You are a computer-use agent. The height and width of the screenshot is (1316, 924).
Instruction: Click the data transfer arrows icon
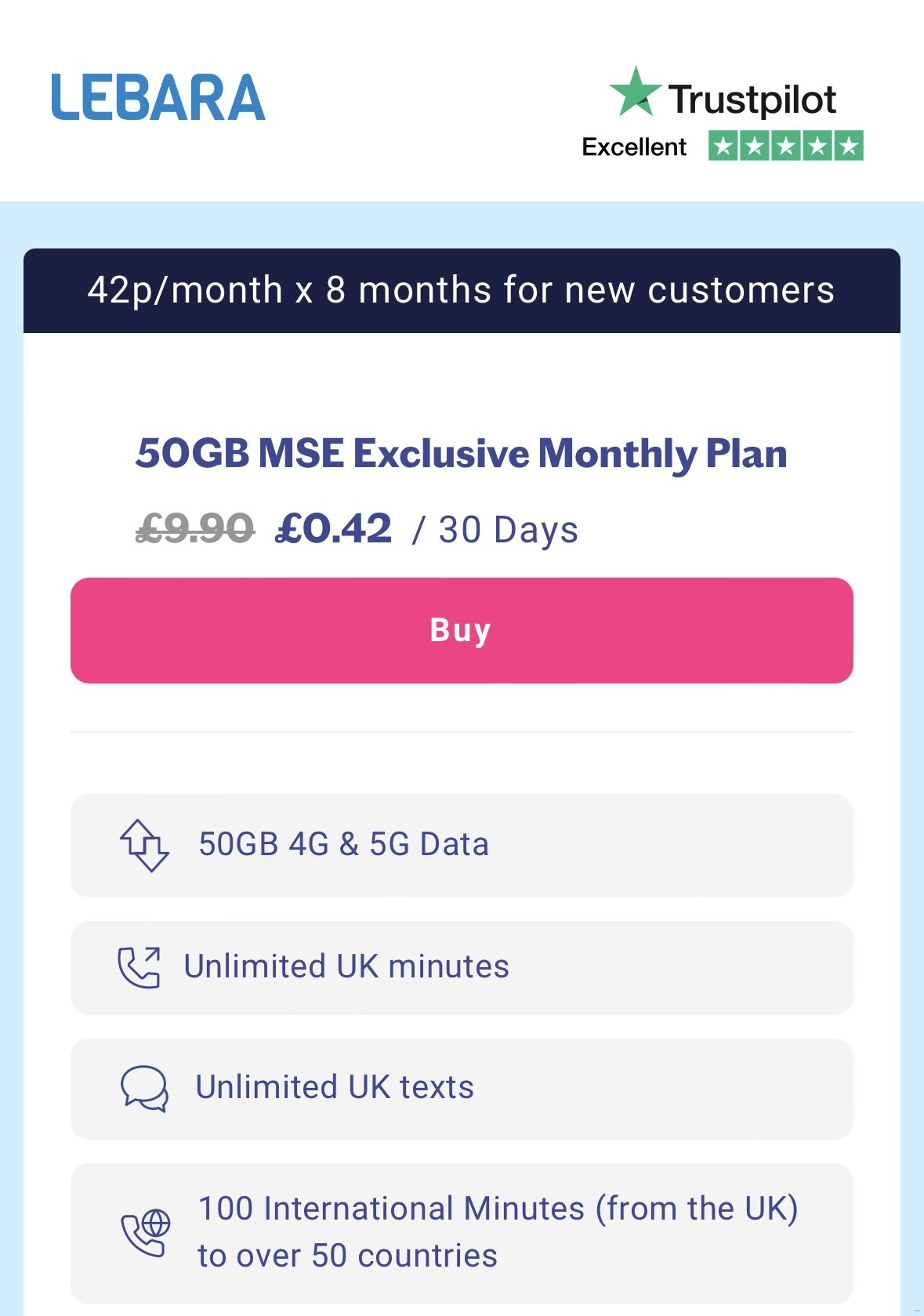(x=144, y=845)
